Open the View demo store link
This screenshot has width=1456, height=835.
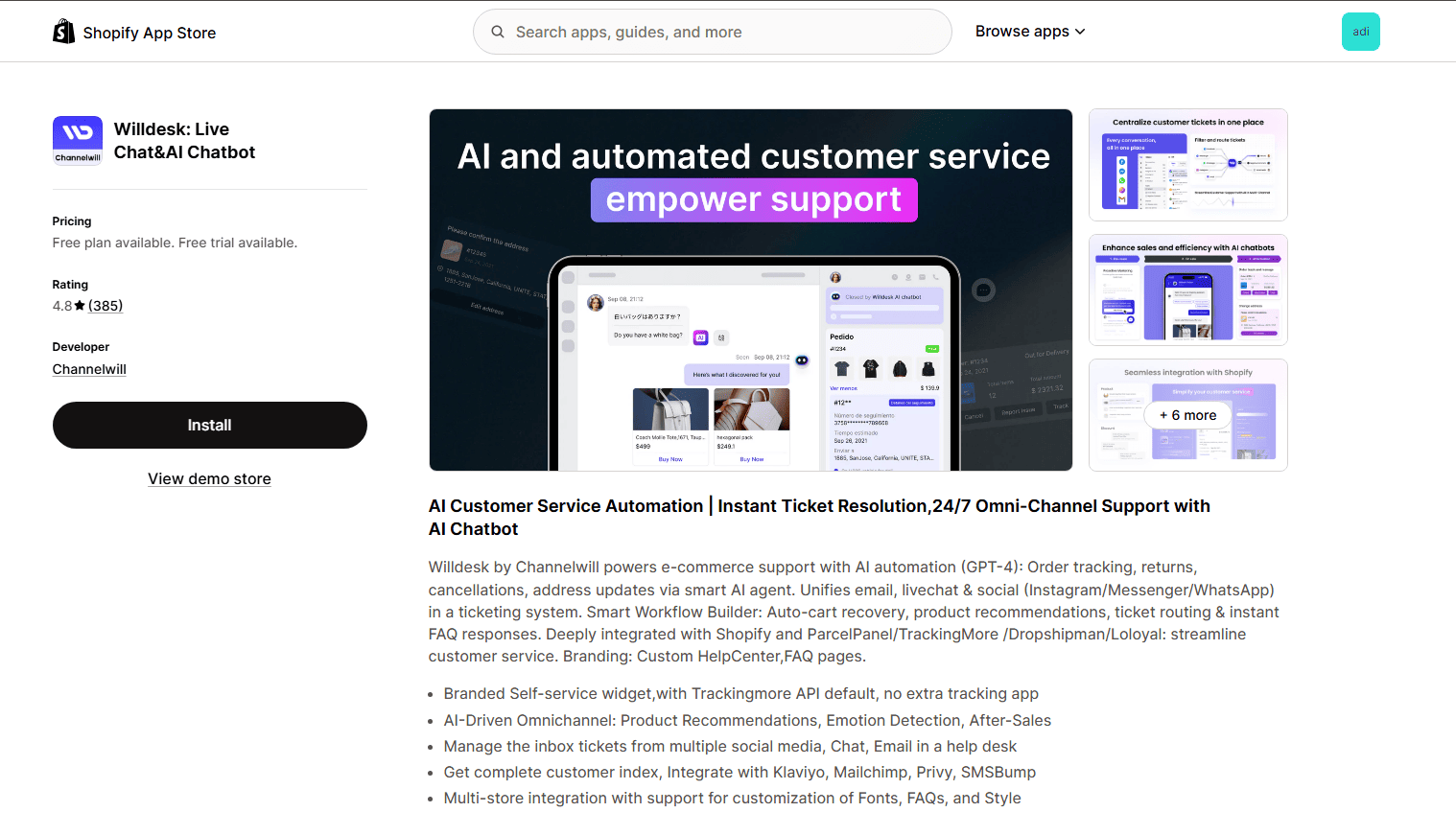click(209, 478)
